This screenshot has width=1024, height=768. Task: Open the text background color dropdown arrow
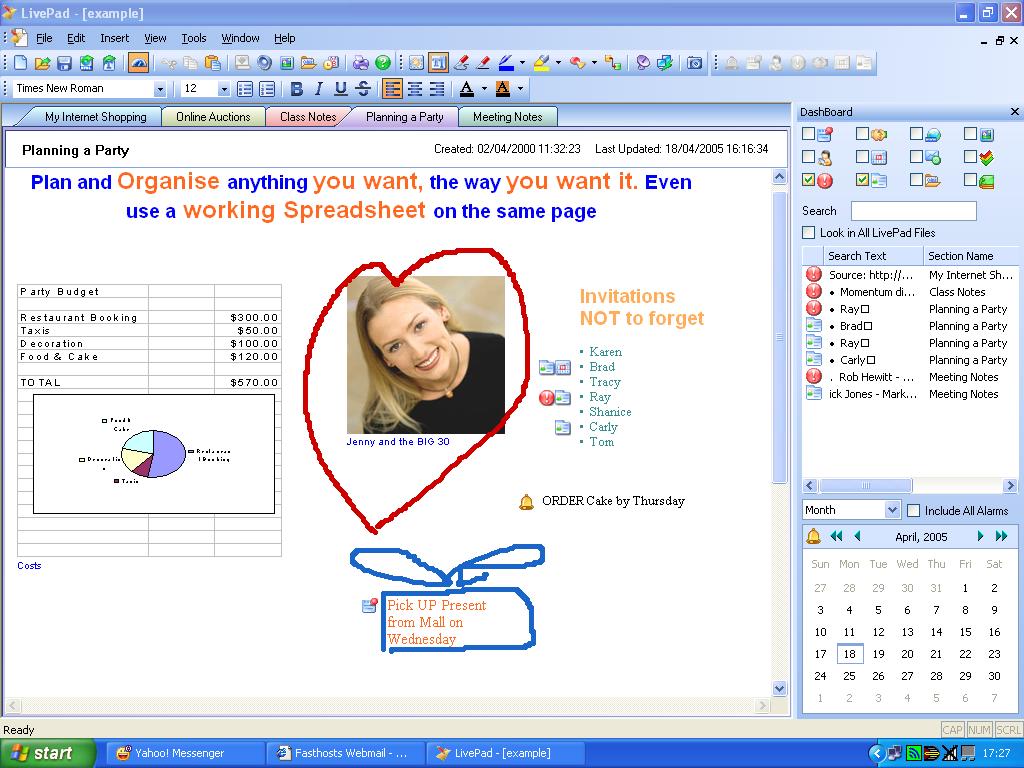tap(520, 89)
